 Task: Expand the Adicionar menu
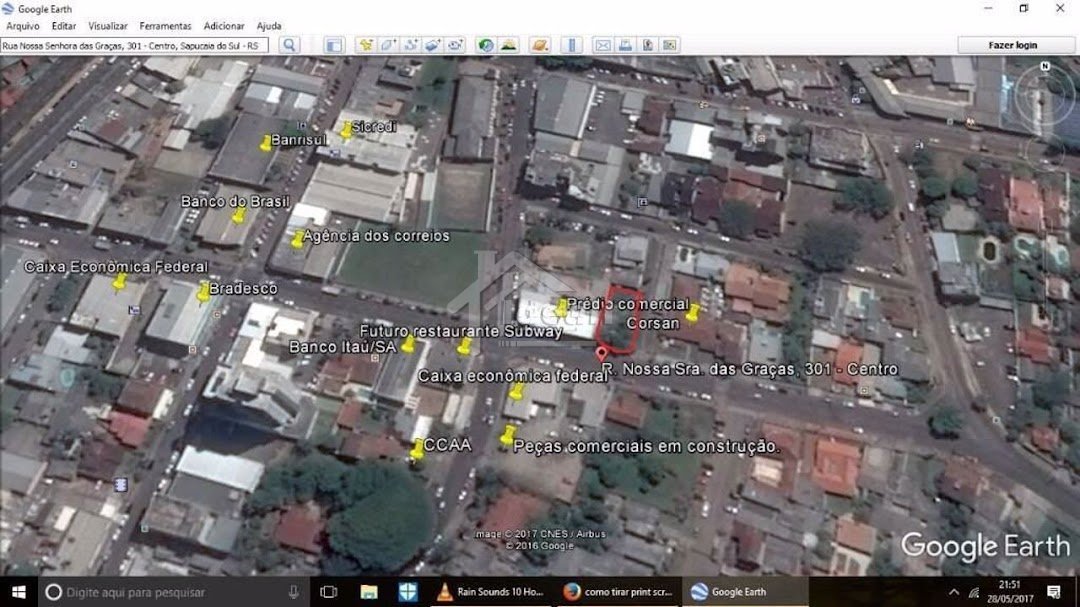223,26
